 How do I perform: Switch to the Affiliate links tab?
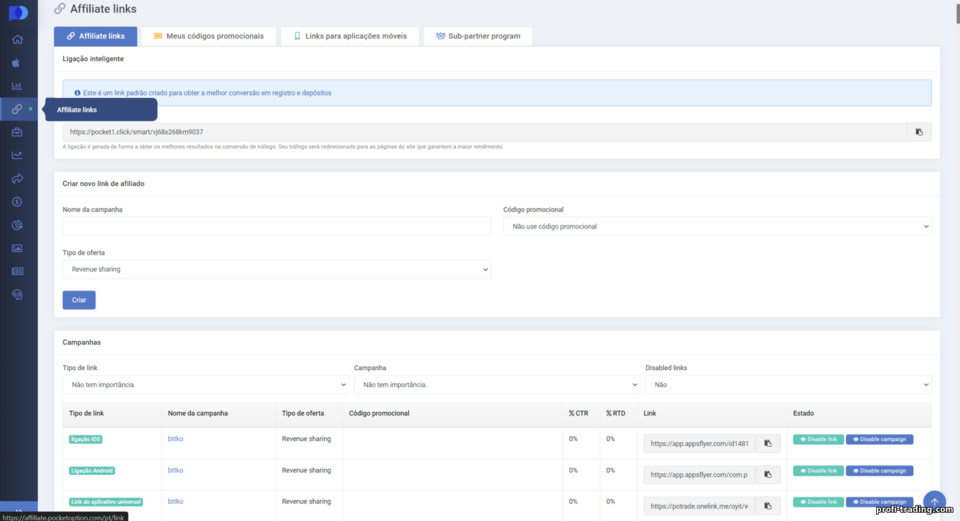coord(96,36)
